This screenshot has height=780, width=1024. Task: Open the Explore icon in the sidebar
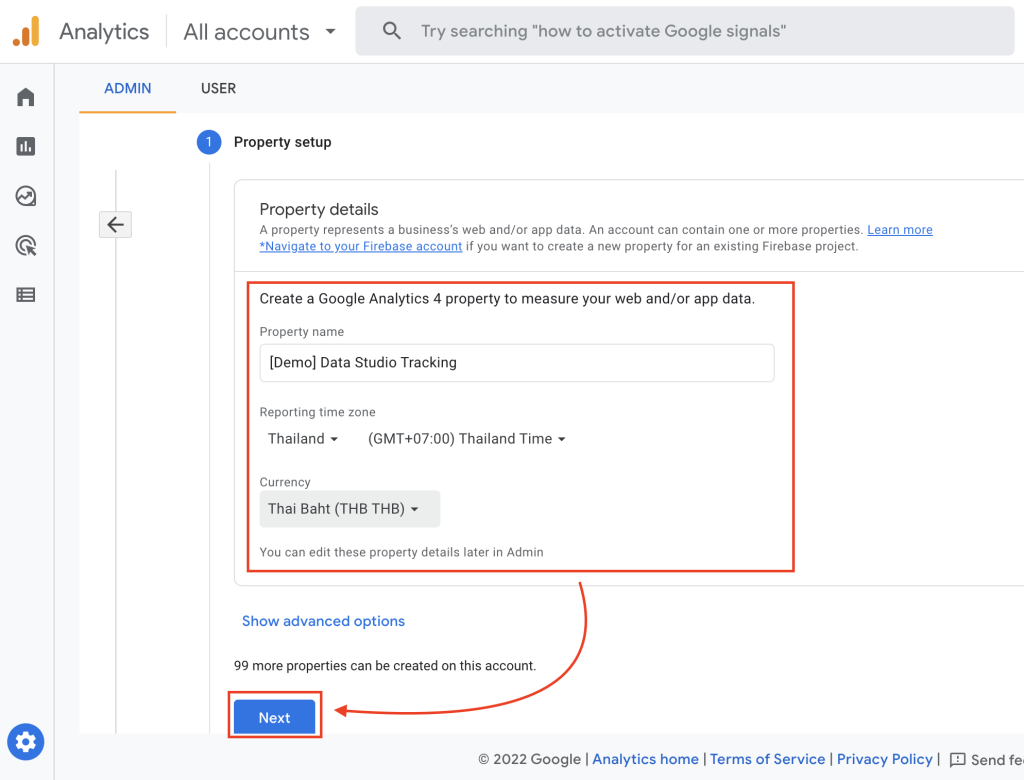tap(25, 196)
